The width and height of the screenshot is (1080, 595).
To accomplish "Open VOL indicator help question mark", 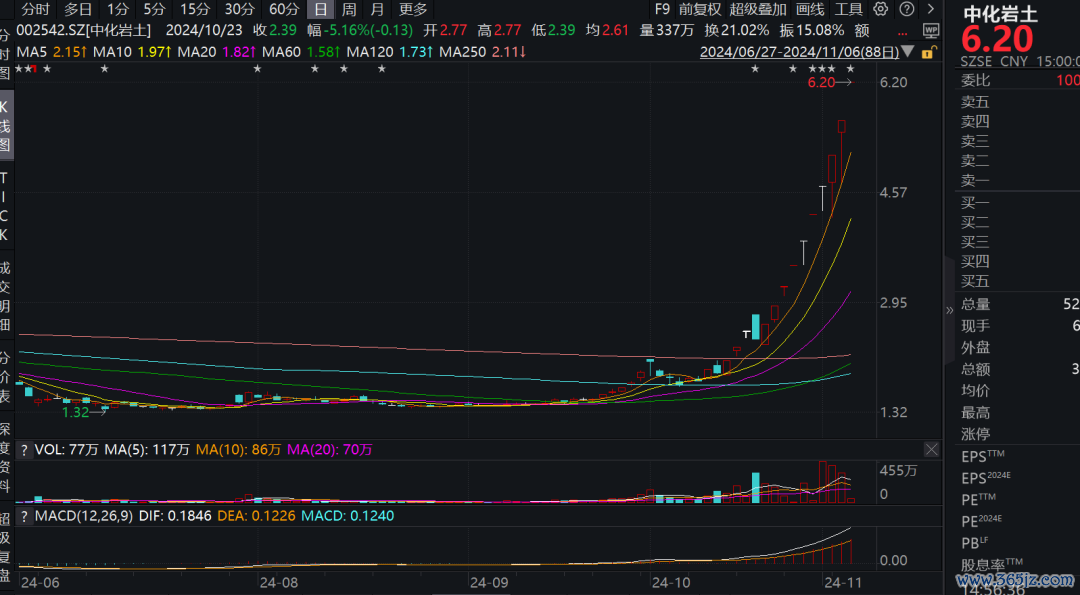I will pos(24,450).
